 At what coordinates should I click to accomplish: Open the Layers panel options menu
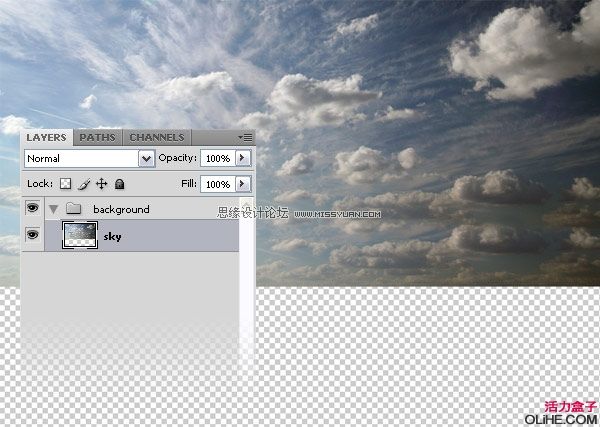[x=245, y=137]
